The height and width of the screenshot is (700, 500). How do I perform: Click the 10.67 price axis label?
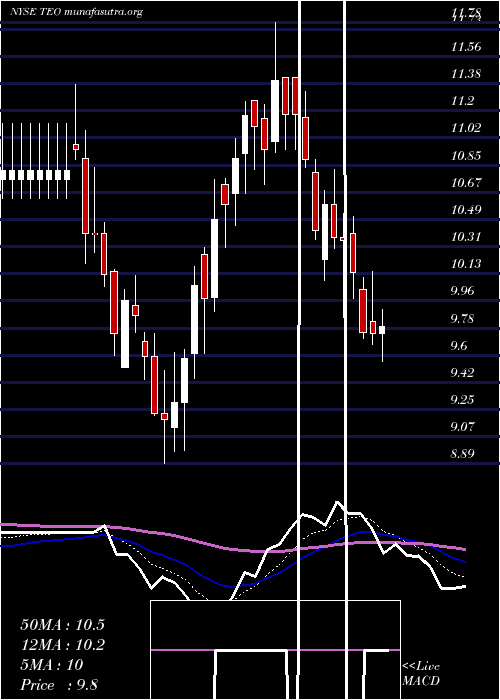466,182
